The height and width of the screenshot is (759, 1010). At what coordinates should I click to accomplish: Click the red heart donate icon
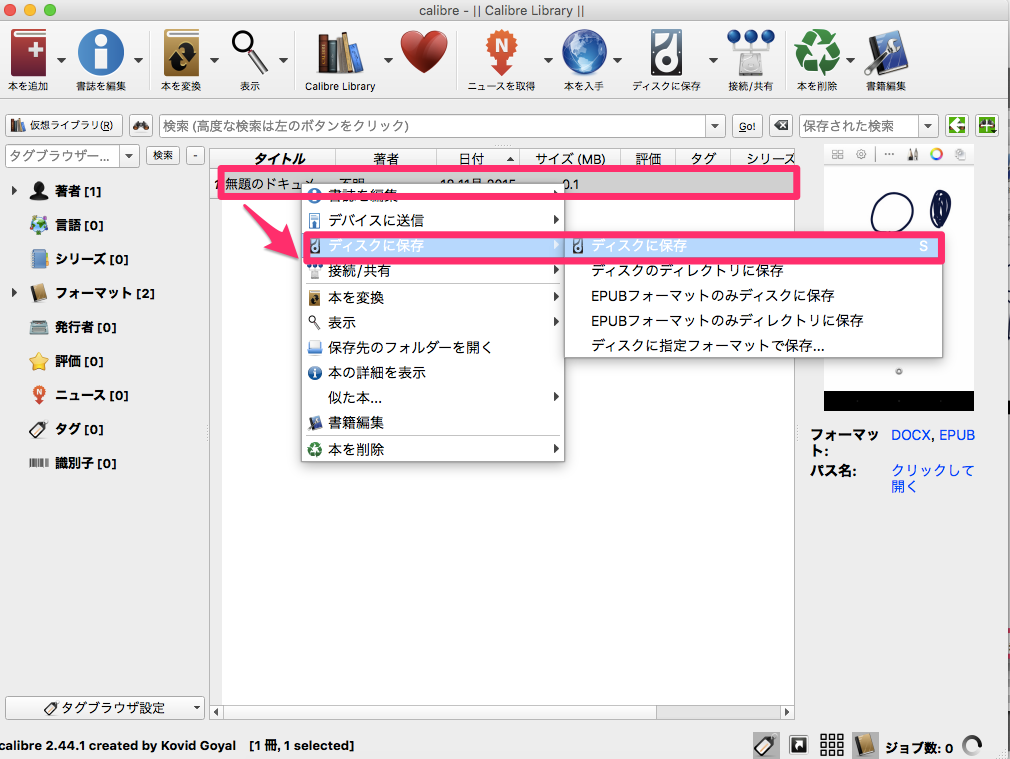(x=424, y=52)
